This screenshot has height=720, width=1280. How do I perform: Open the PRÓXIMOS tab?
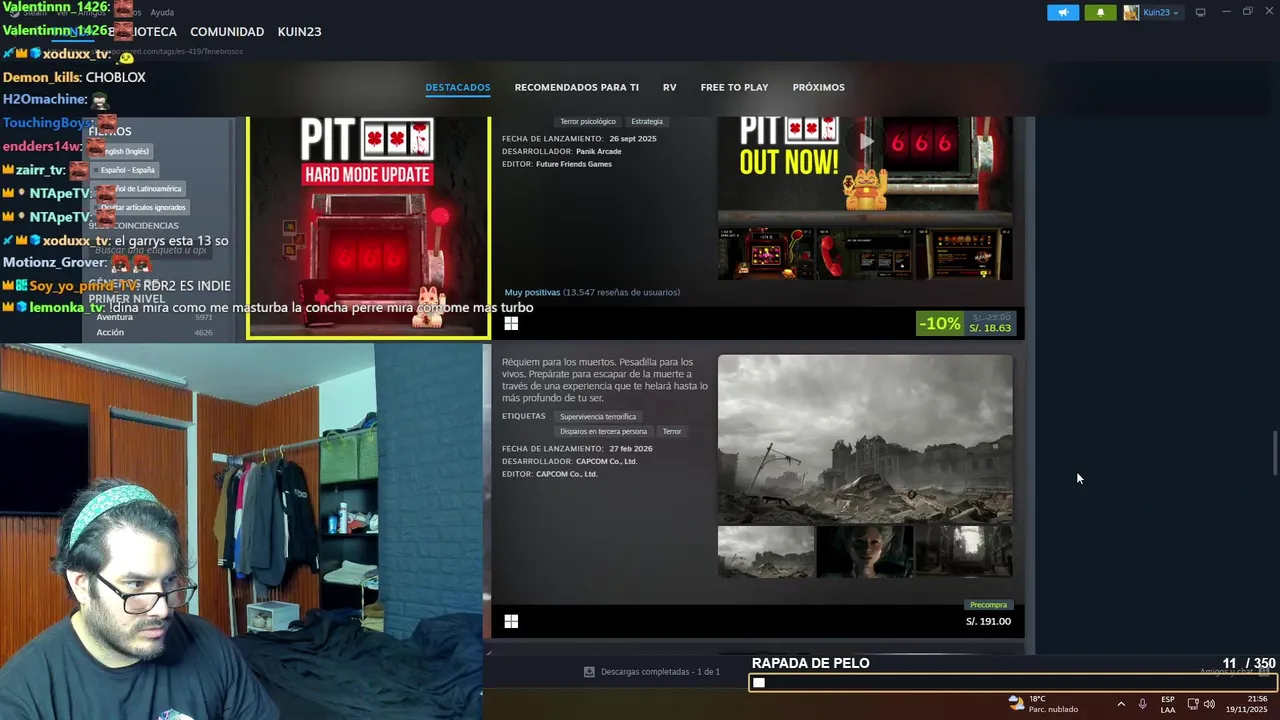tap(818, 87)
